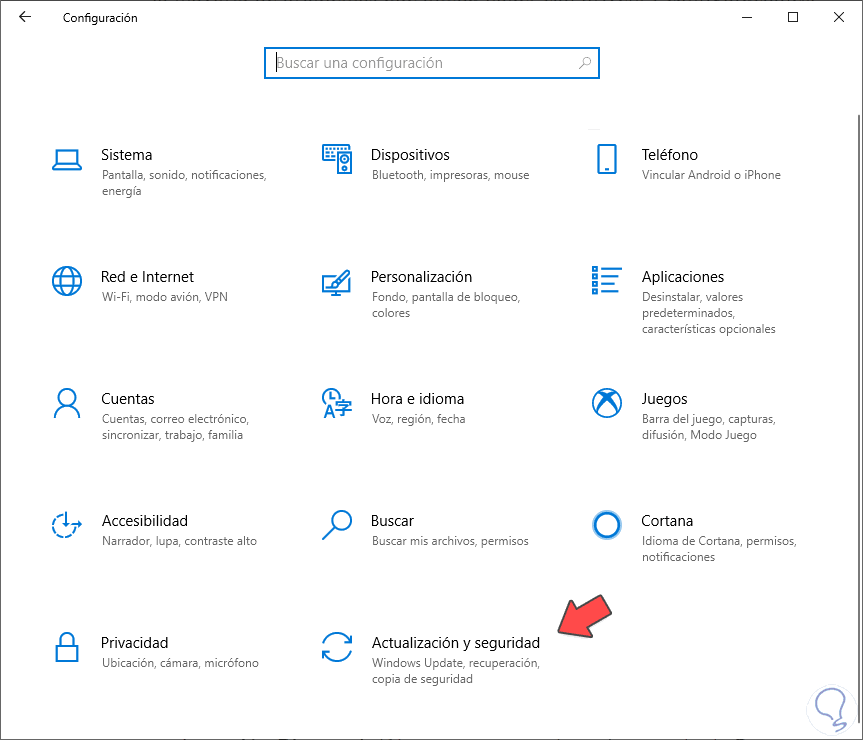
Task: Close the Configuración window
Action: pyautogui.click(x=839, y=17)
